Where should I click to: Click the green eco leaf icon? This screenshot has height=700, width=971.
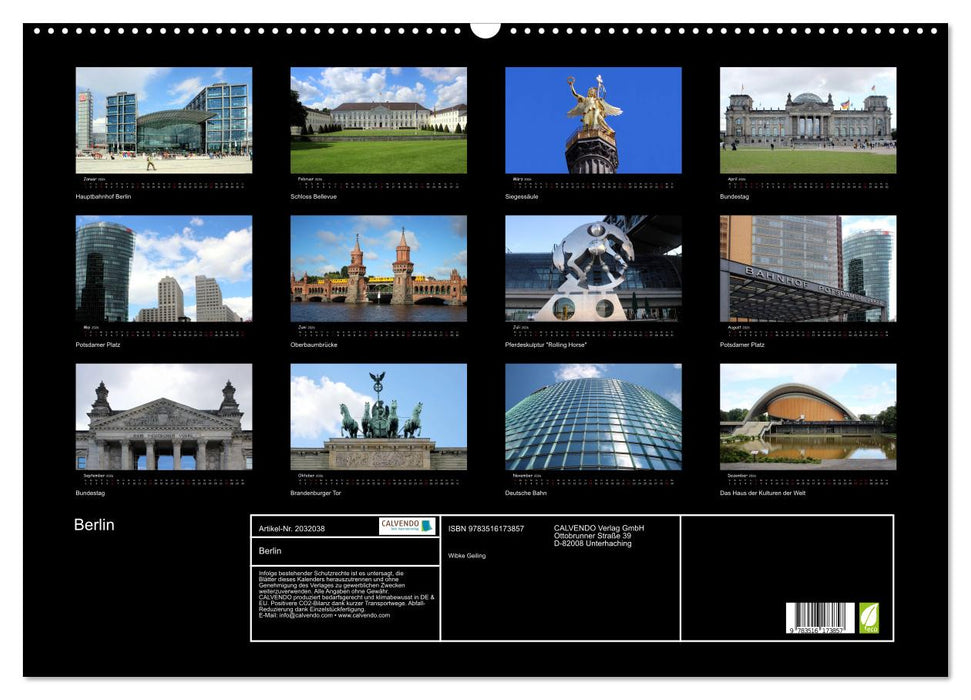click(869, 618)
